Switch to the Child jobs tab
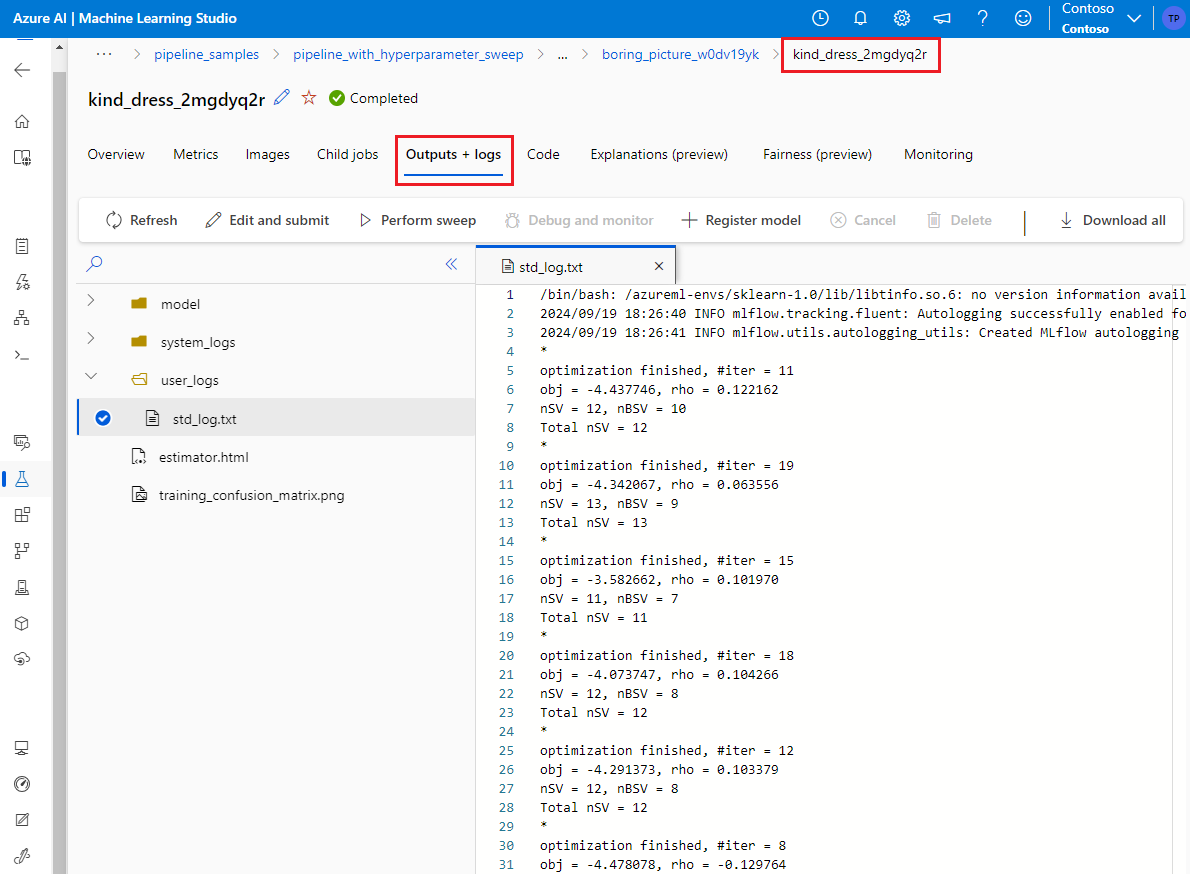The image size is (1190, 874). (x=347, y=154)
